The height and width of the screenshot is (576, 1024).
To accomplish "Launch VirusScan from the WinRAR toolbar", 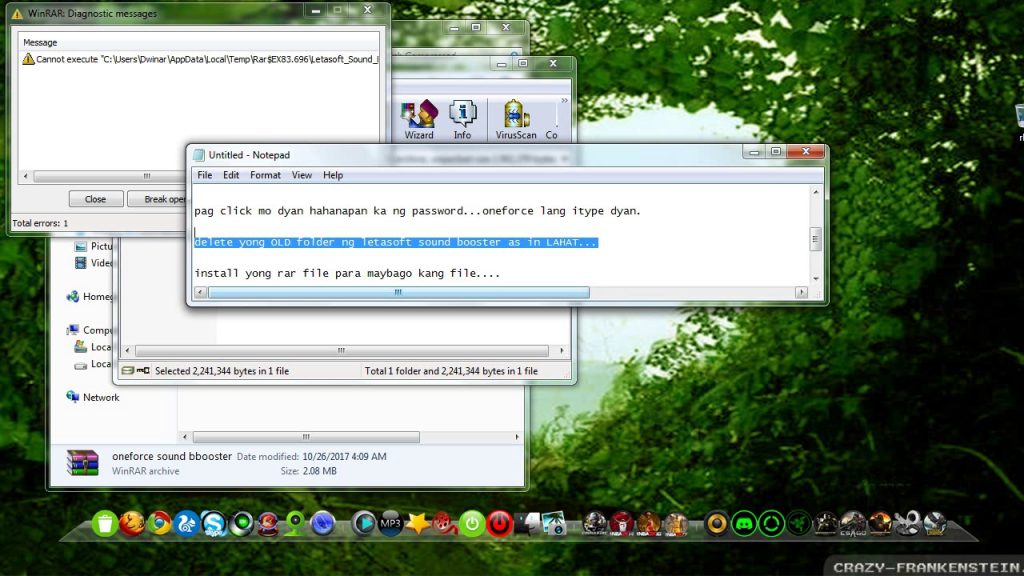I will point(515,120).
